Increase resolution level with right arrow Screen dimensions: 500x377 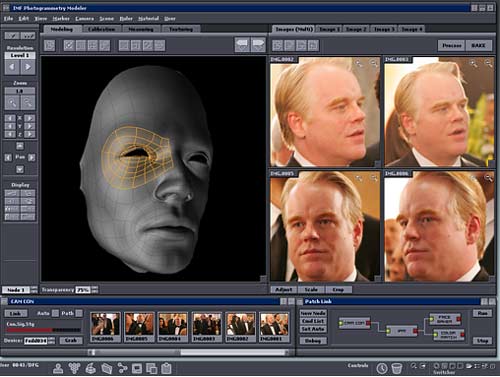28,67
